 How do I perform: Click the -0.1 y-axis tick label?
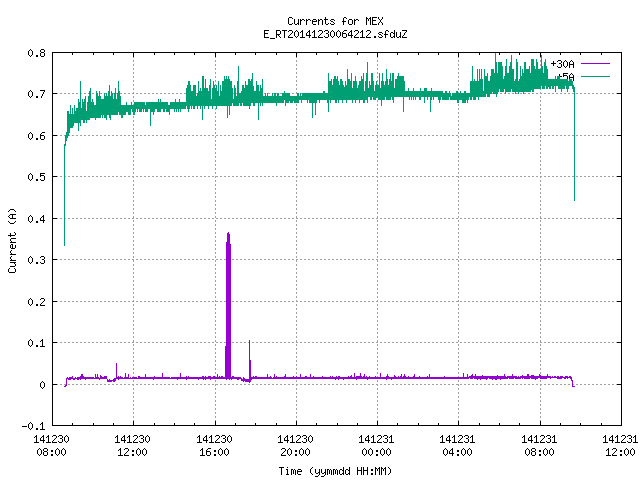point(33,426)
